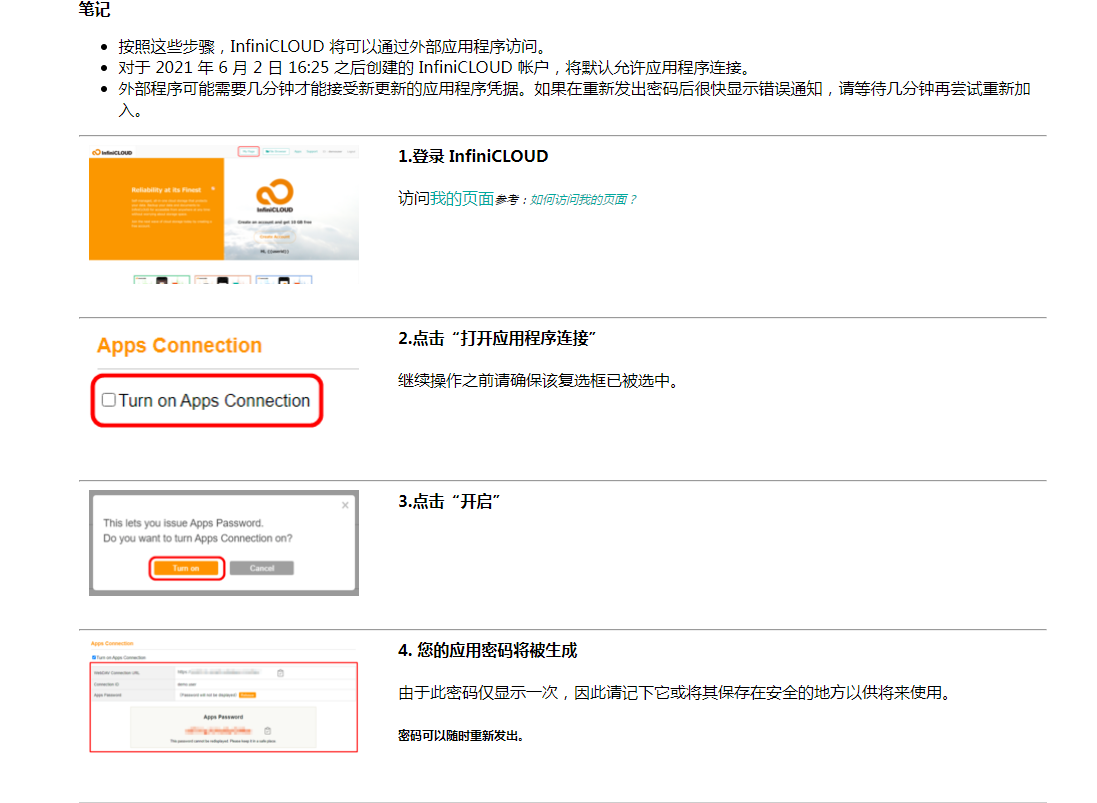The width and height of the screenshot is (1097, 803).
Task: Click the copy icon next to Apps Password
Action: (266, 731)
